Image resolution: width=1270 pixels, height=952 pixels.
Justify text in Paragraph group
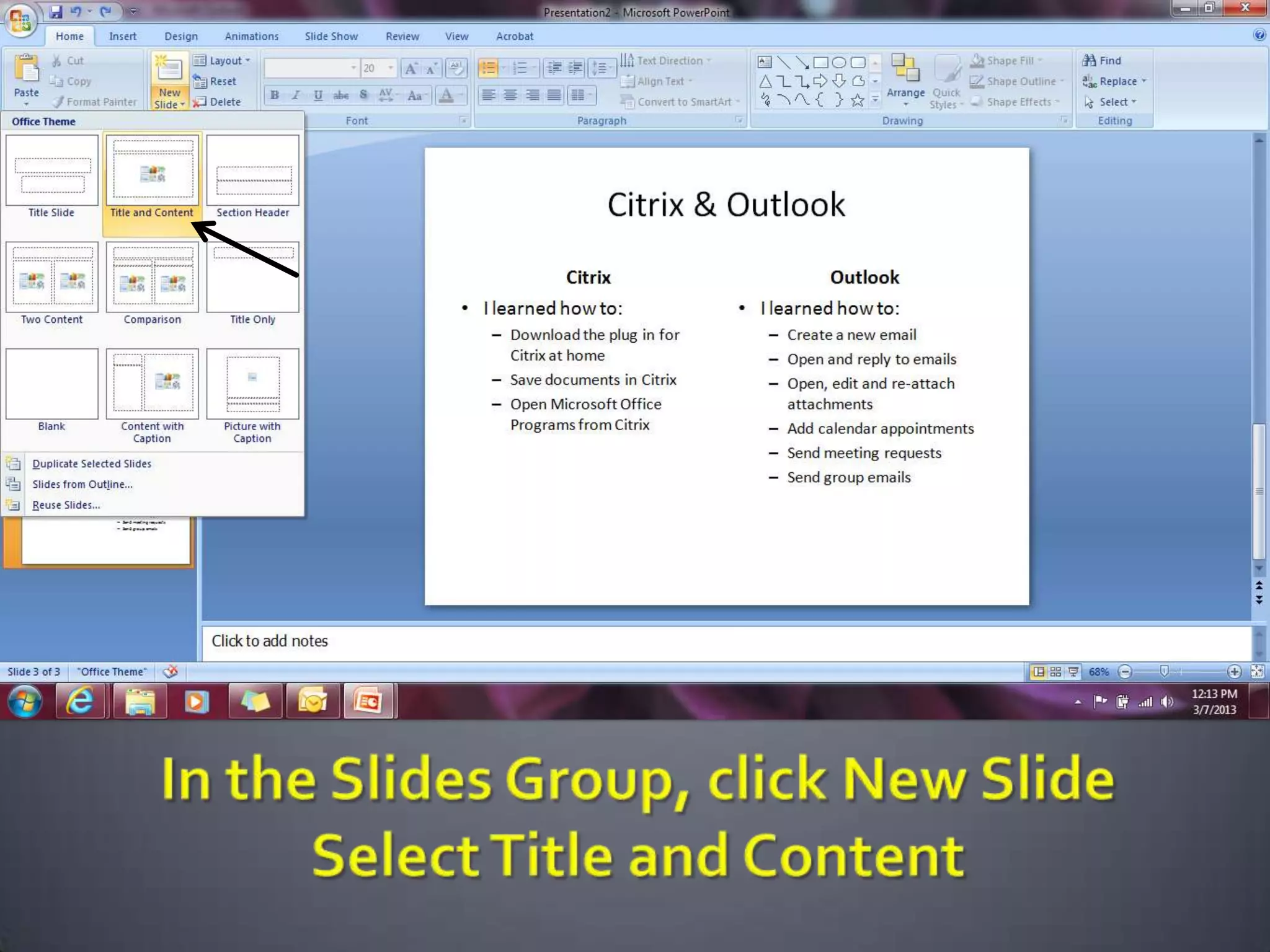(x=554, y=95)
